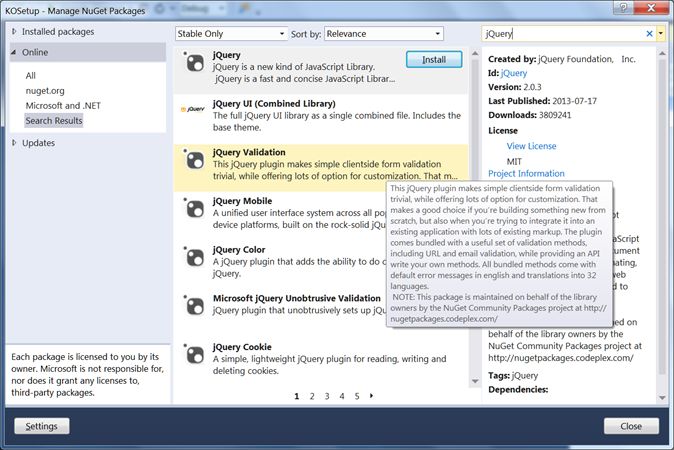674x450 pixels.
Task: Go to results page 2
Action: click(312, 396)
